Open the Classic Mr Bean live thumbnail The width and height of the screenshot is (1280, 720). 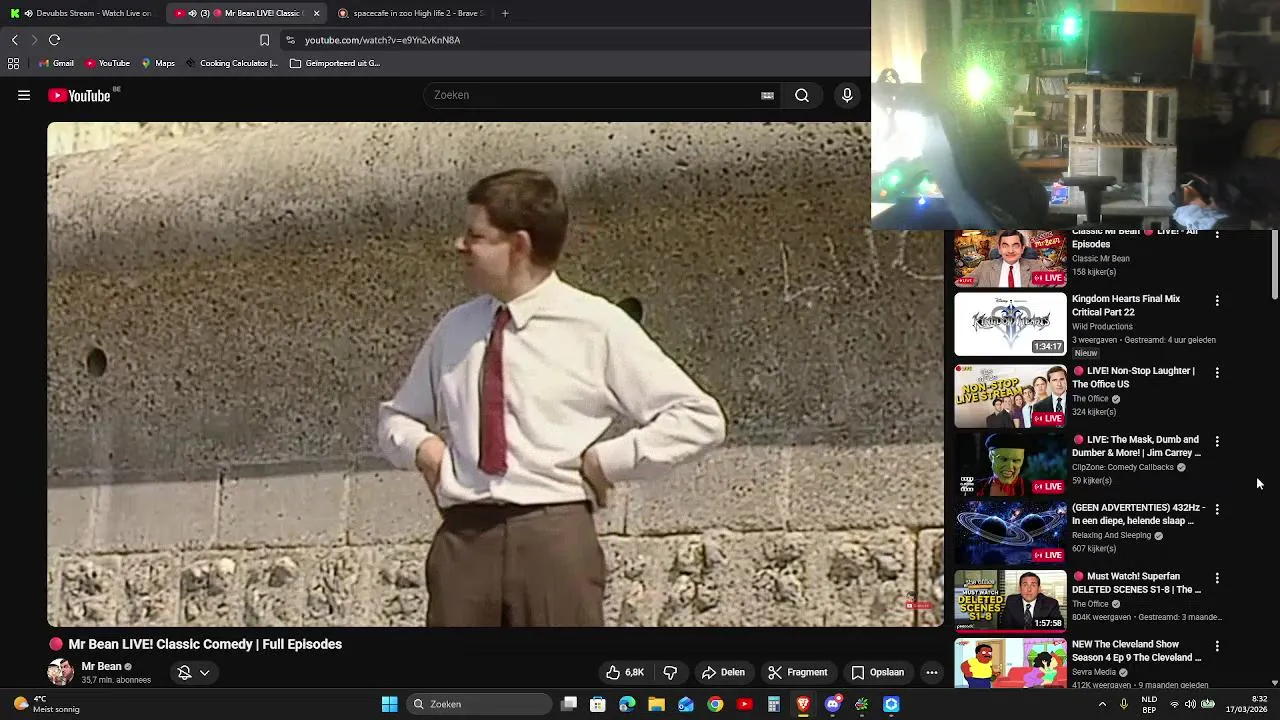pos(1010,259)
